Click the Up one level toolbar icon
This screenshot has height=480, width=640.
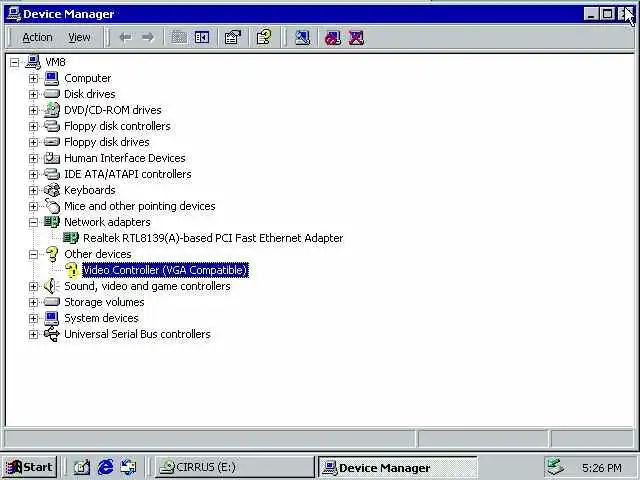pos(179,38)
